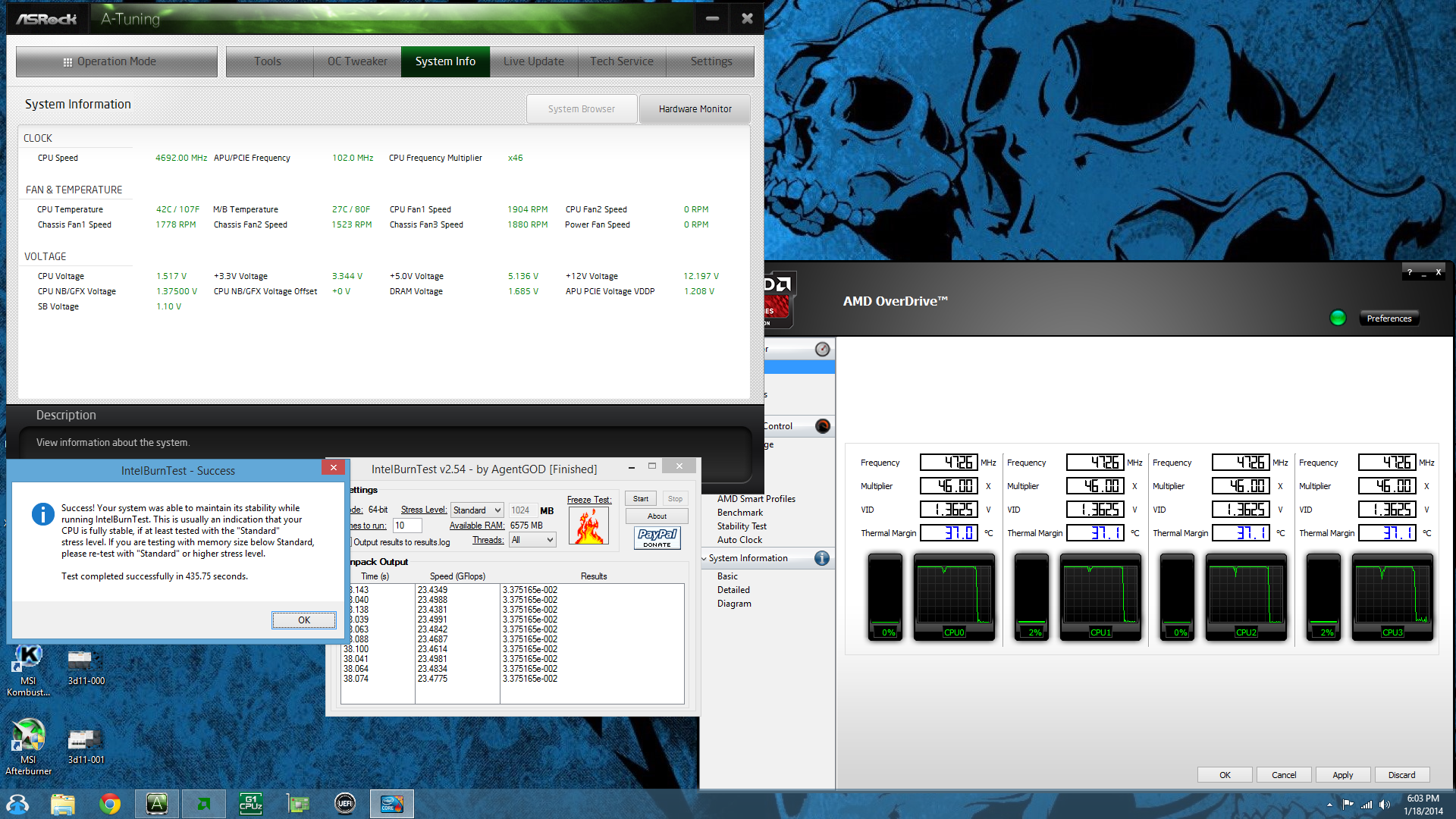Click the Preferences button in OverDrive

click(1389, 318)
